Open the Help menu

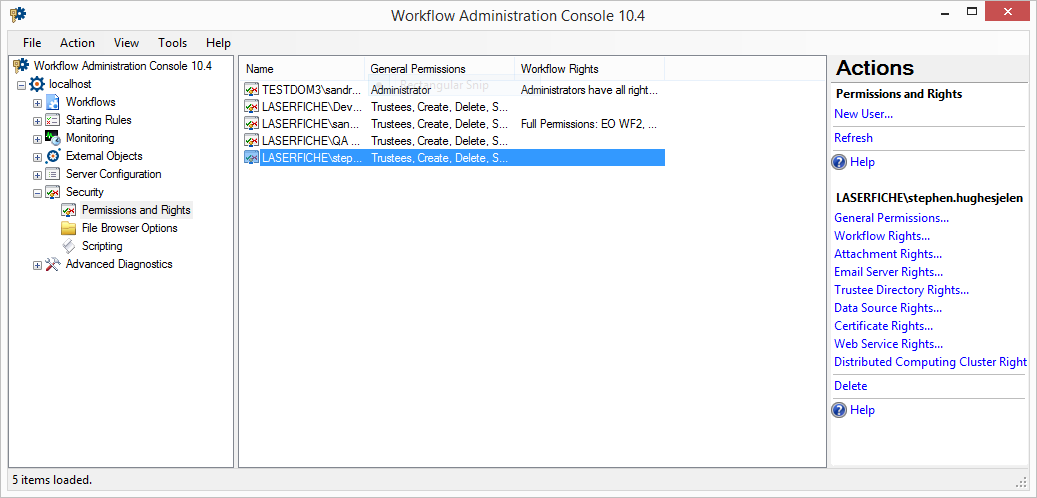point(218,43)
